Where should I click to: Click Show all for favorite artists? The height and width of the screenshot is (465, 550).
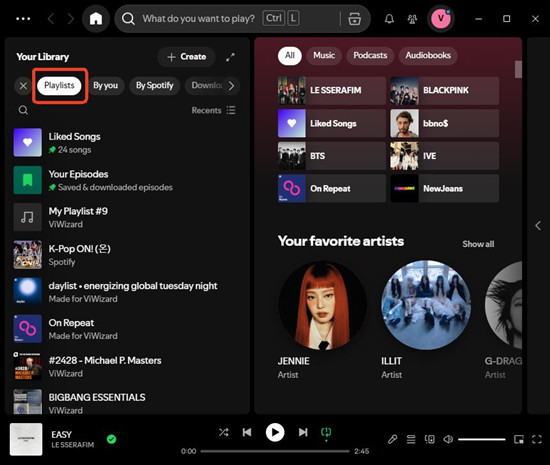[478, 244]
